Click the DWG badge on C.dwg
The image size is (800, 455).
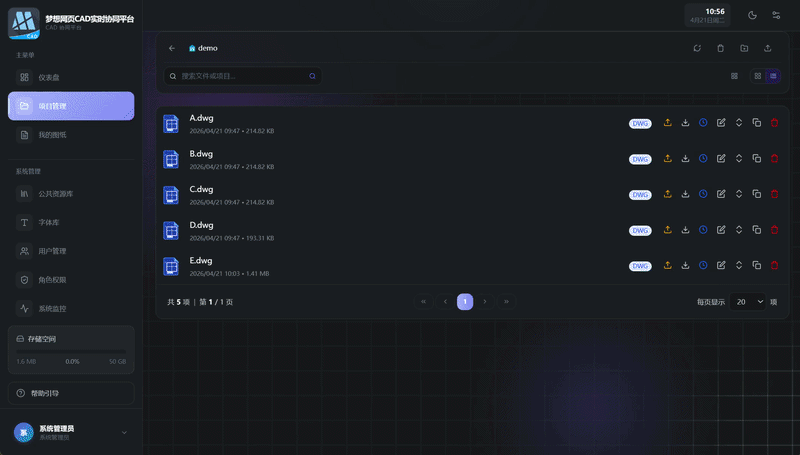640,195
